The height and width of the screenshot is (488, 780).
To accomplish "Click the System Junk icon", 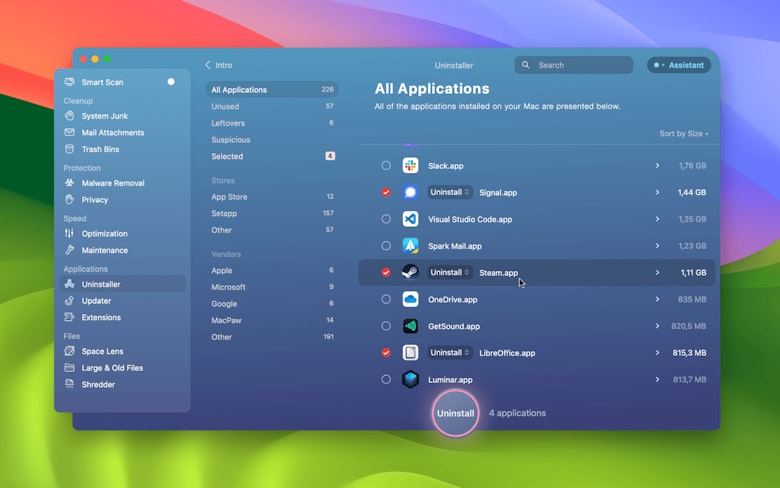I will (70, 115).
